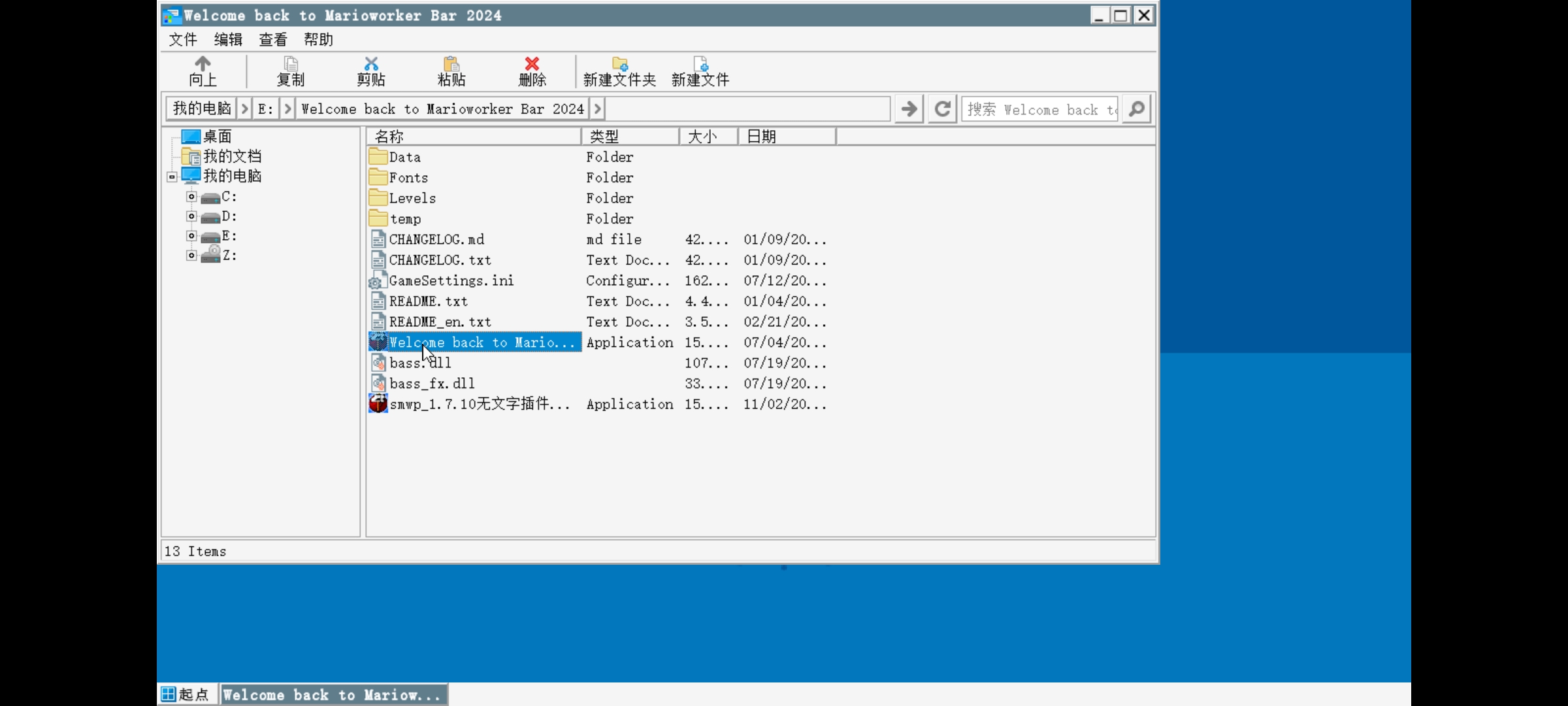Click the Delete (删除) red X icon
The height and width of the screenshot is (706, 1568).
[532, 63]
